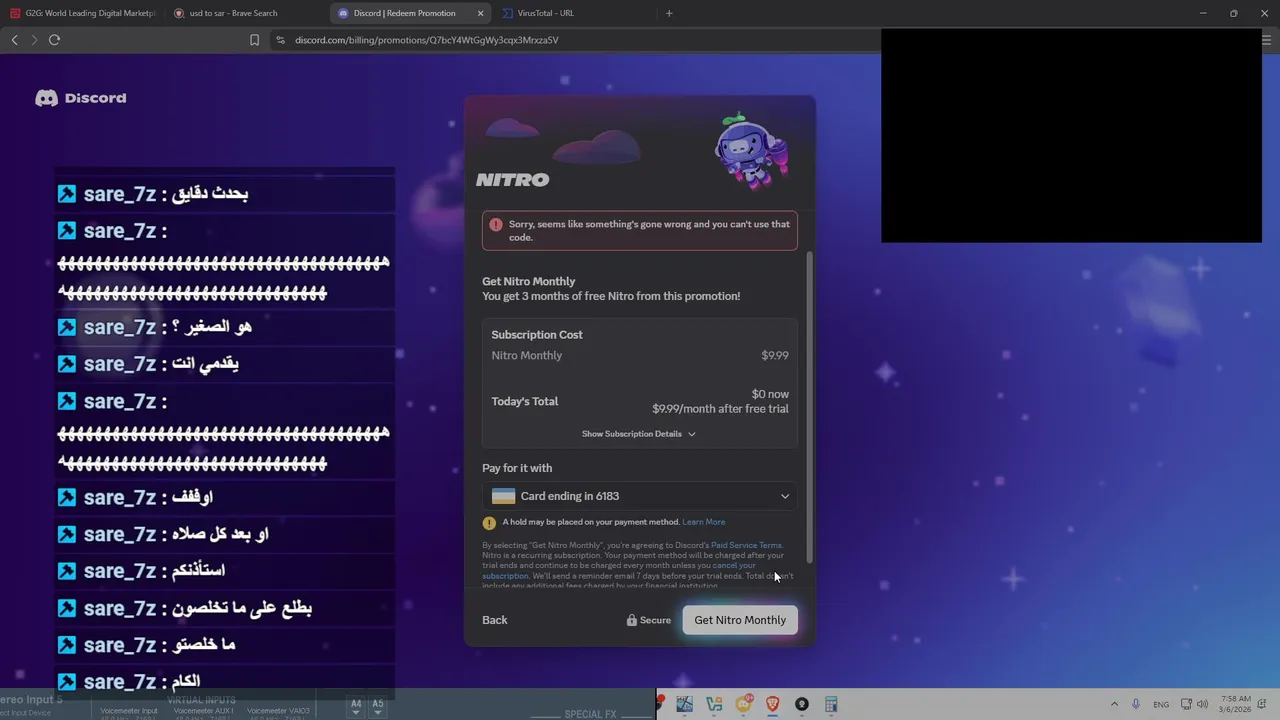The height and width of the screenshot is (720, 1280).
Task: Open the Paid Service Terms link
Action: click(746, 545)
